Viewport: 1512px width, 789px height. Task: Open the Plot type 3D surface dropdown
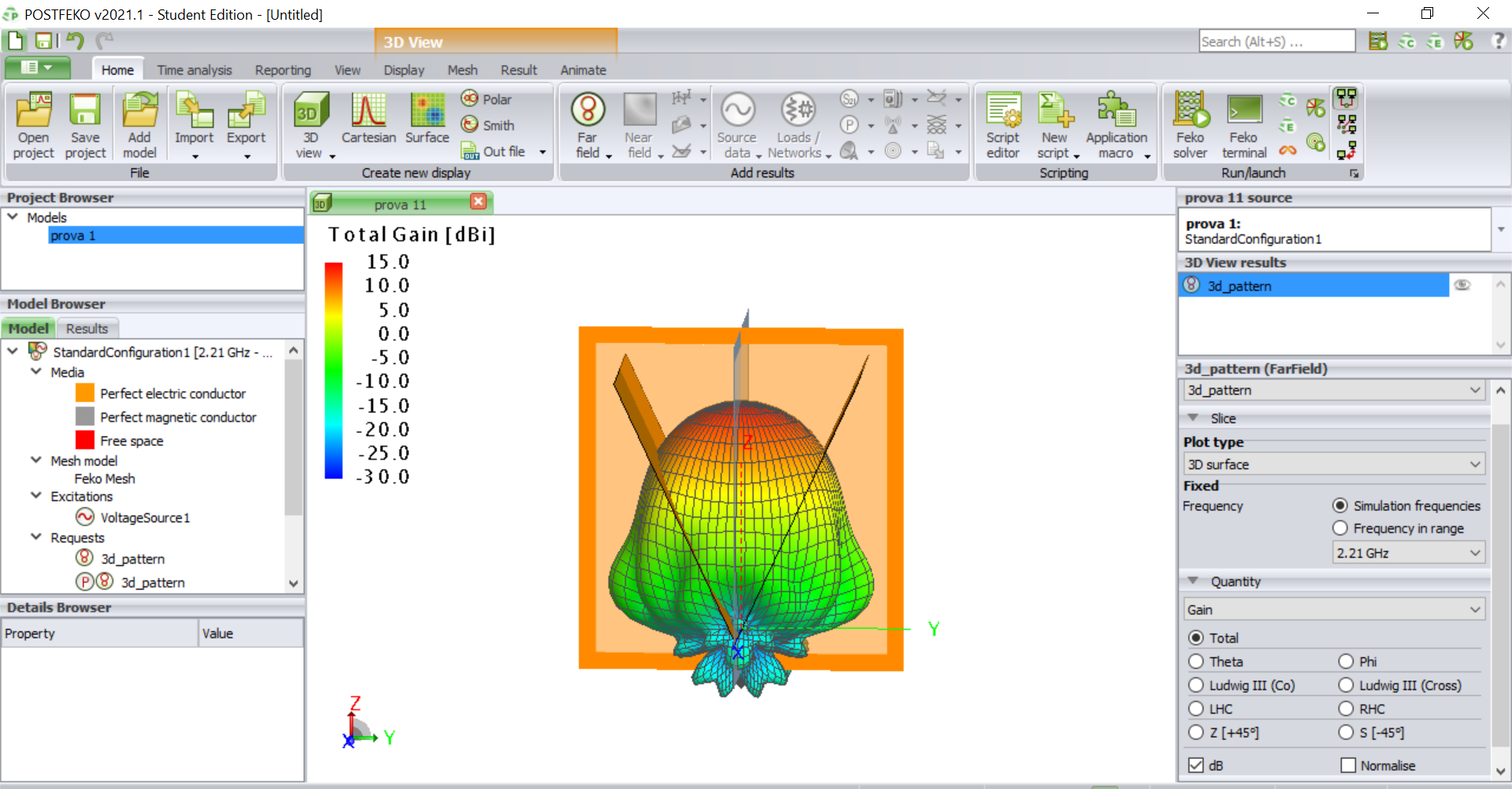click(x=1333, y=465)
